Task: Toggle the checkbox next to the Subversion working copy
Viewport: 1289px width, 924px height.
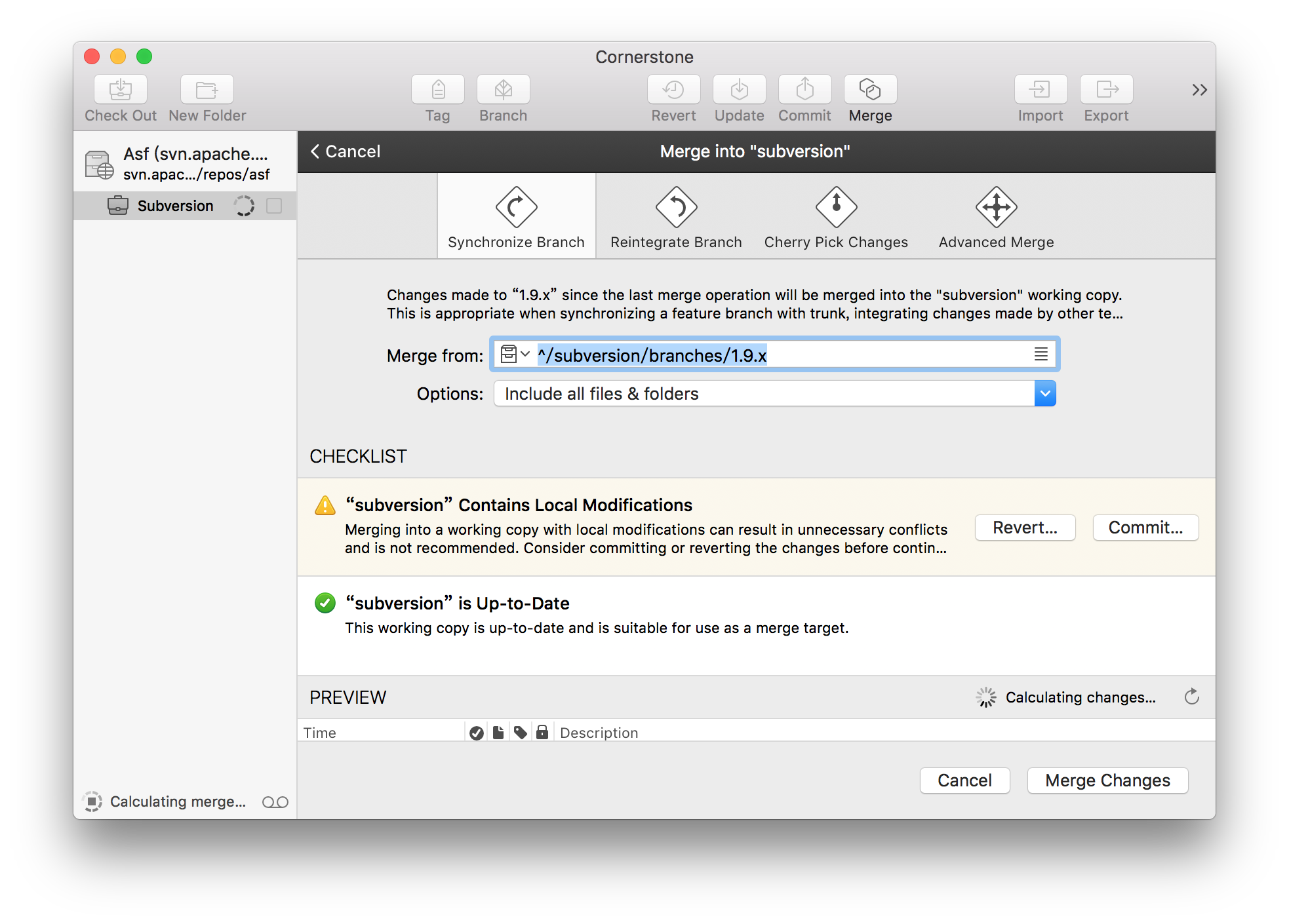Action: point(275,205)
